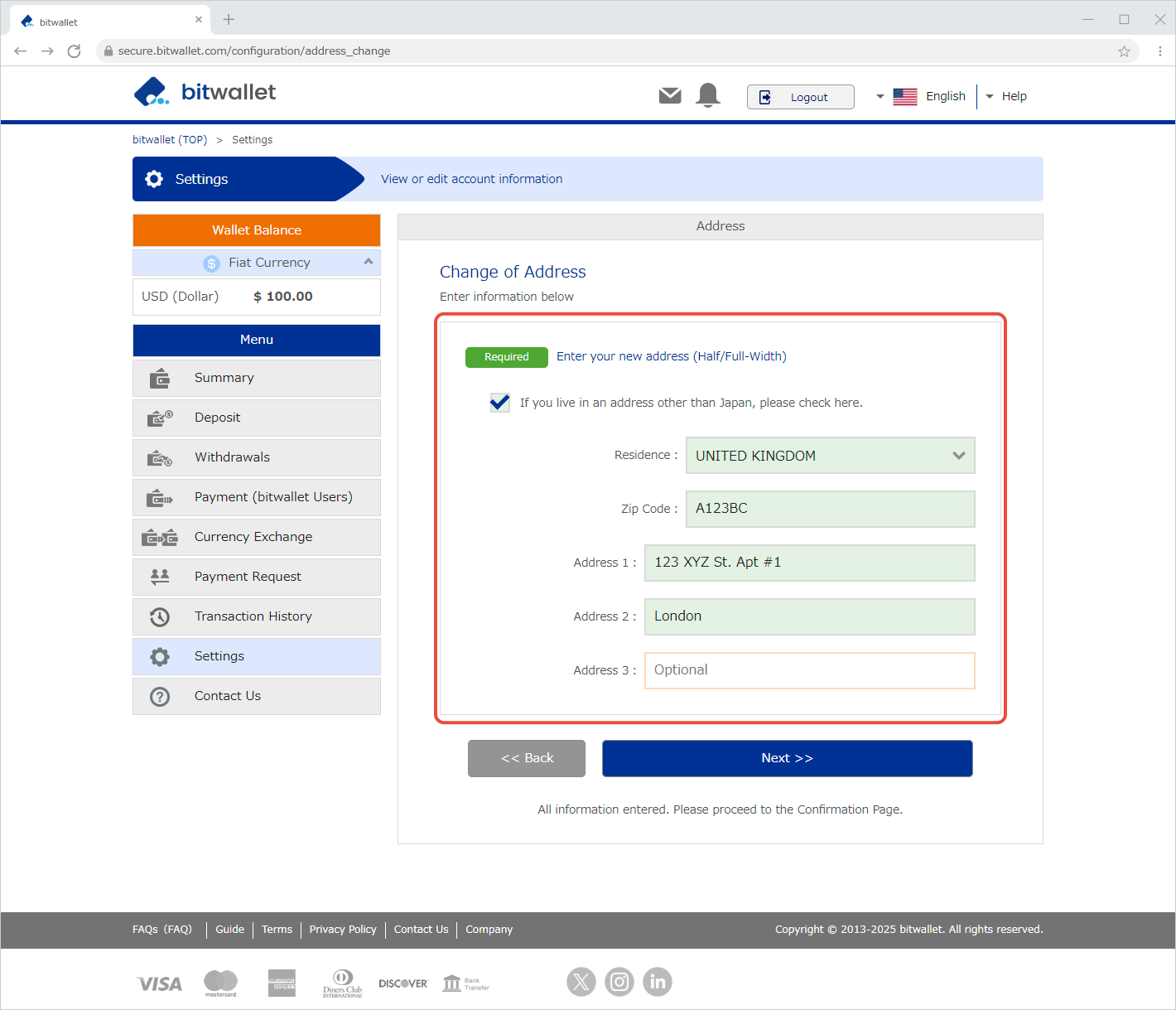1176x1010 pixels.
Task: Click the notification bell icon
Action: click(x=708, y=96)
